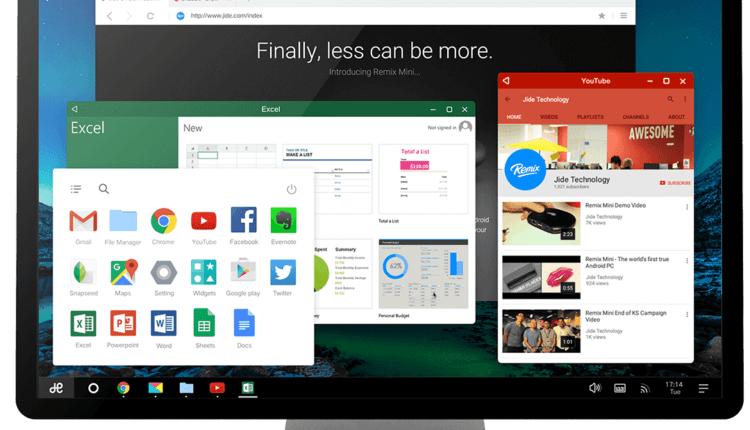Image resolution: width=750 pixels, height=430 pixels.
Task: Choose the blank workbook template in Excel
Action: [x=231, y=156]
